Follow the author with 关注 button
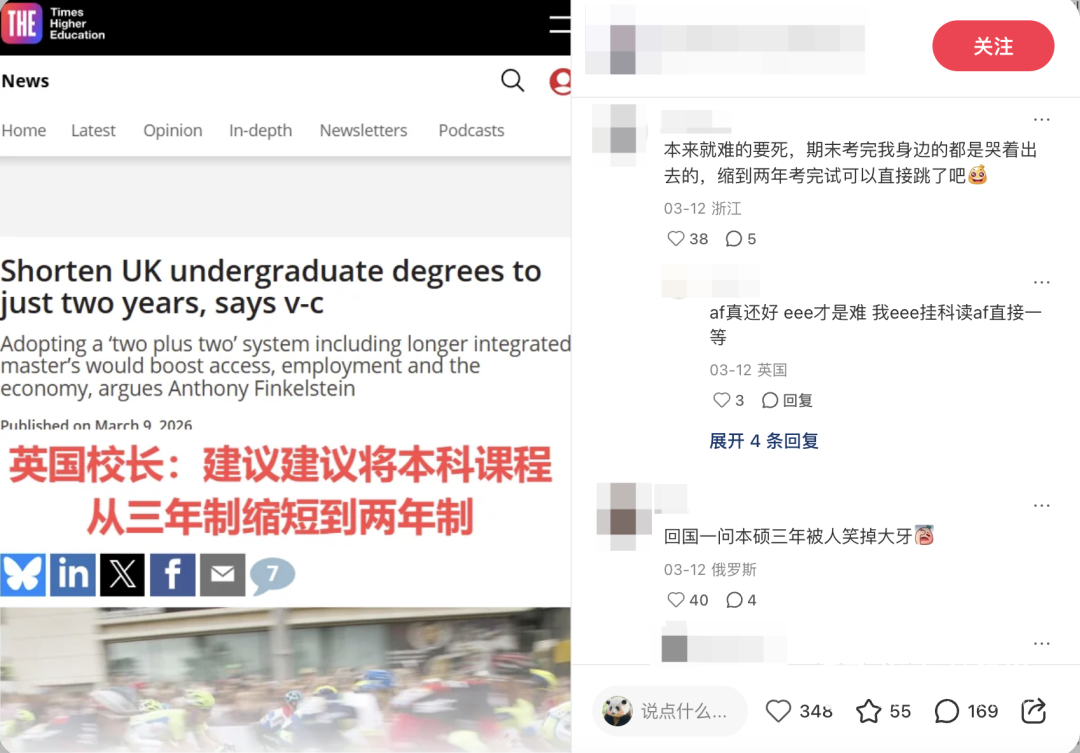Viewport: 1080px width, 753px height. (x=993, y=46)
